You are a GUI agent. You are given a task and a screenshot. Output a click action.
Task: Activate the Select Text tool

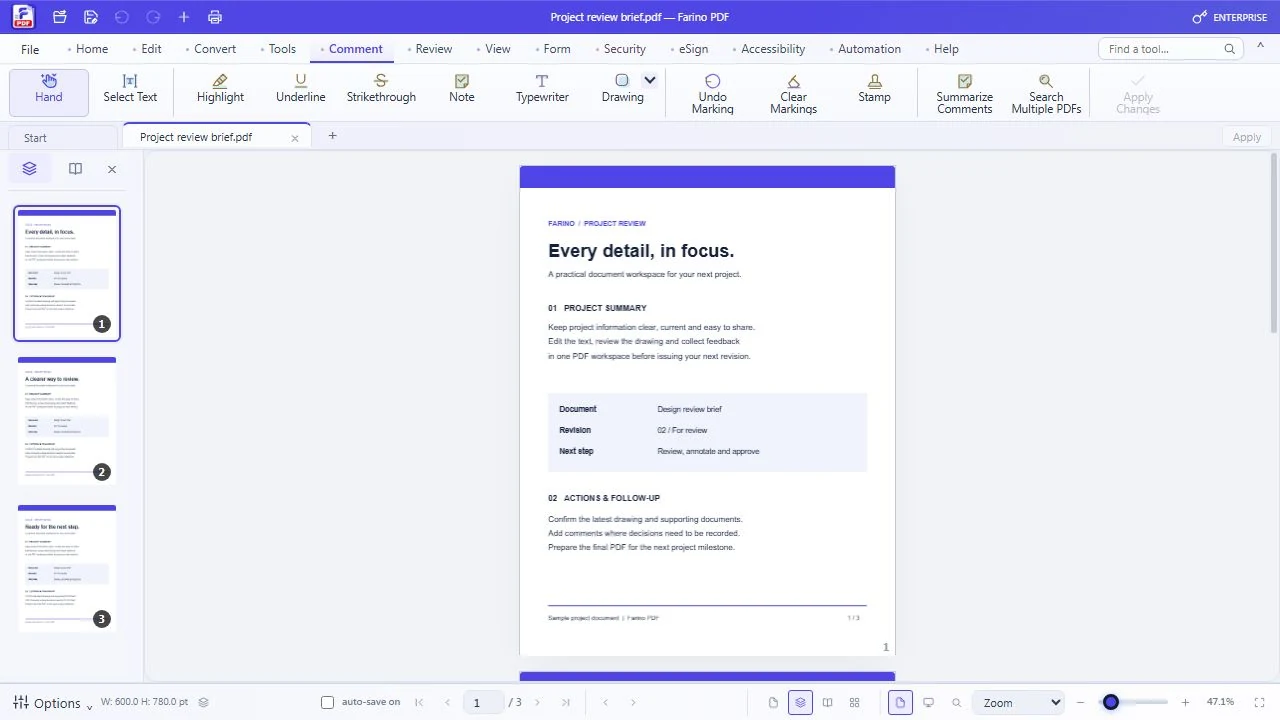[x=130, y=89]
